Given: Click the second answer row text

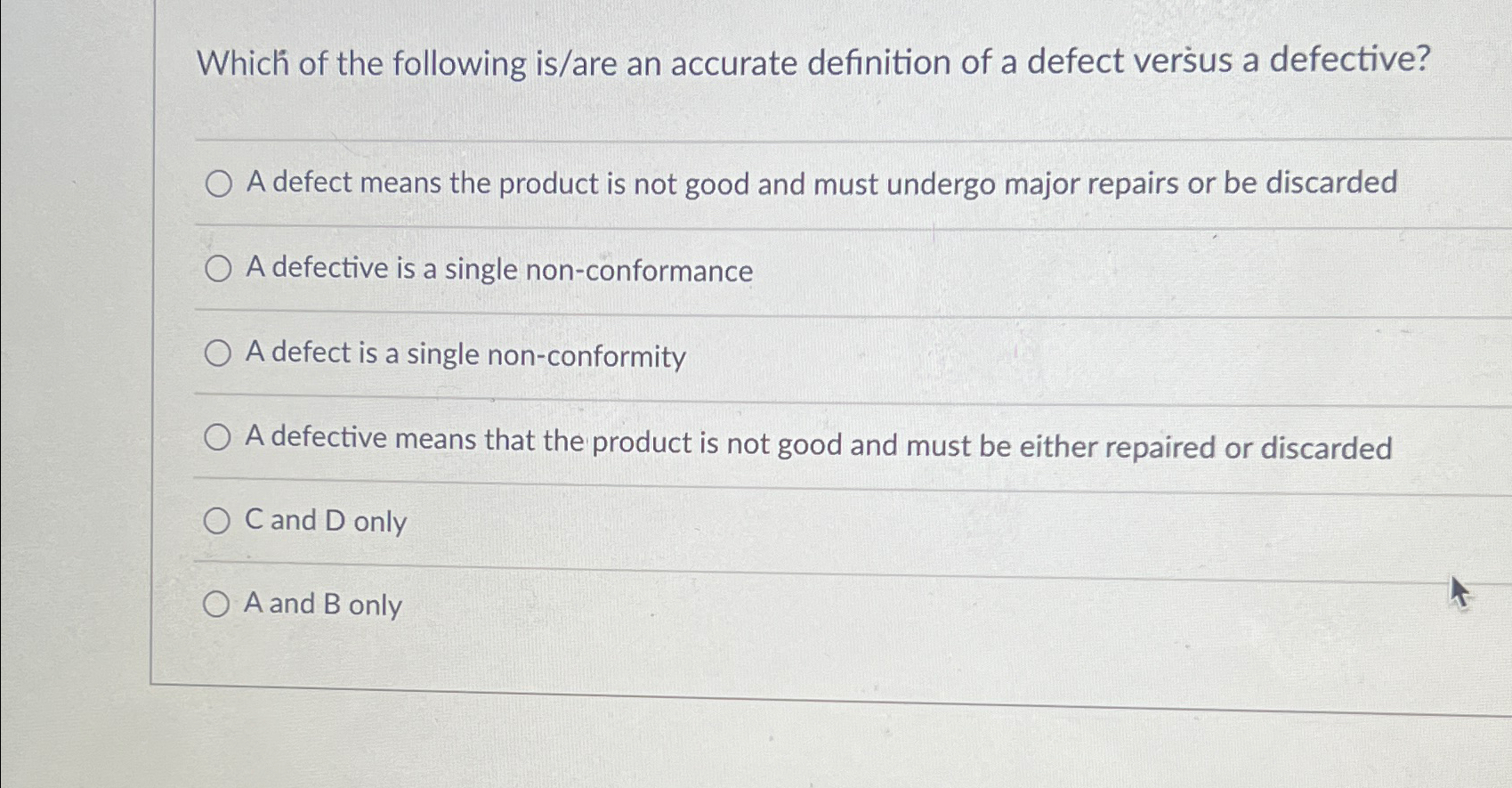Looking at the screenshot, I should coord(498,271).
